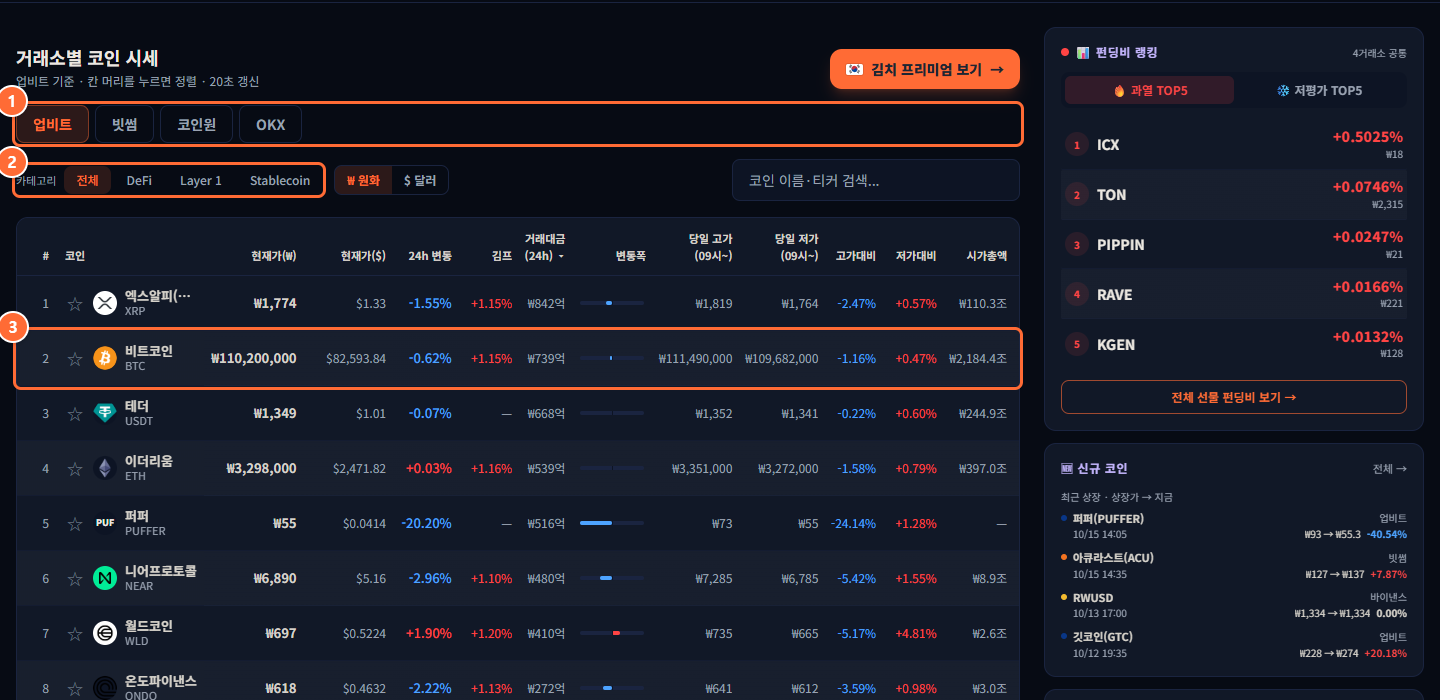Filter coins by DeFi category
The image size is (1440, 700).
coord(139,180)
